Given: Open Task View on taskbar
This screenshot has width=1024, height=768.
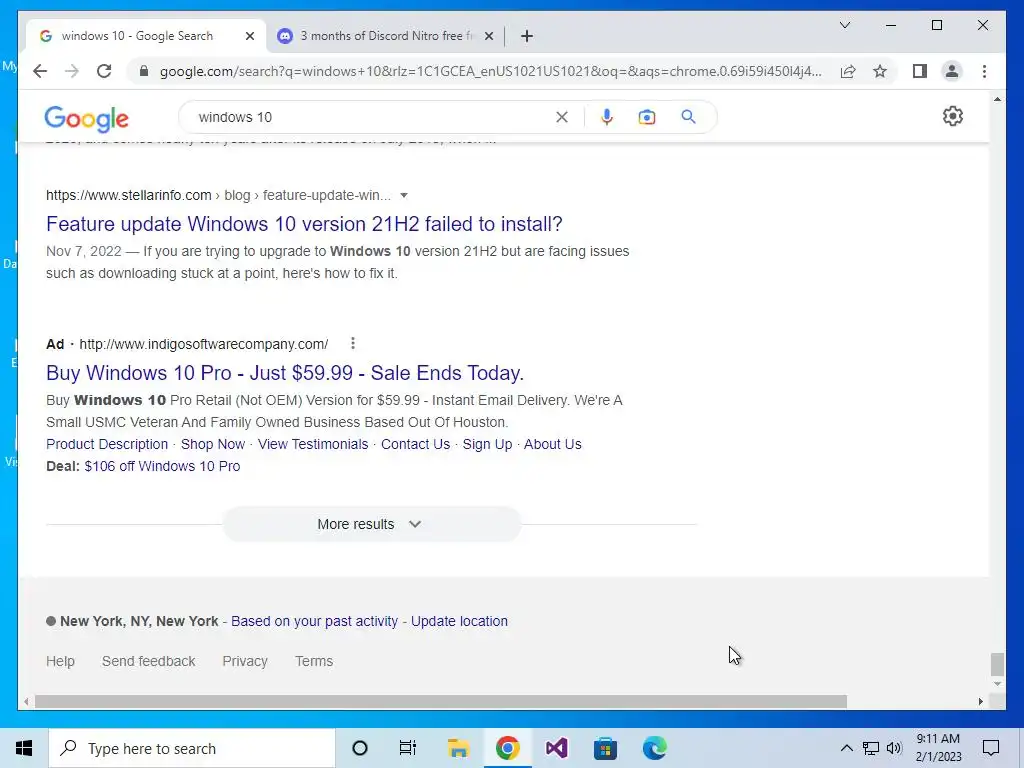Looking at the screenshot, I should pyautogui.click(x=408, y=748).
